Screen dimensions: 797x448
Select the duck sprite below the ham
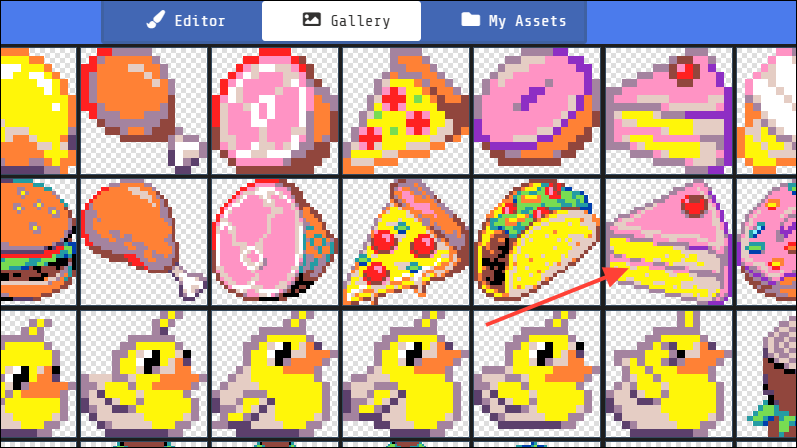click(x=275, y=374)
